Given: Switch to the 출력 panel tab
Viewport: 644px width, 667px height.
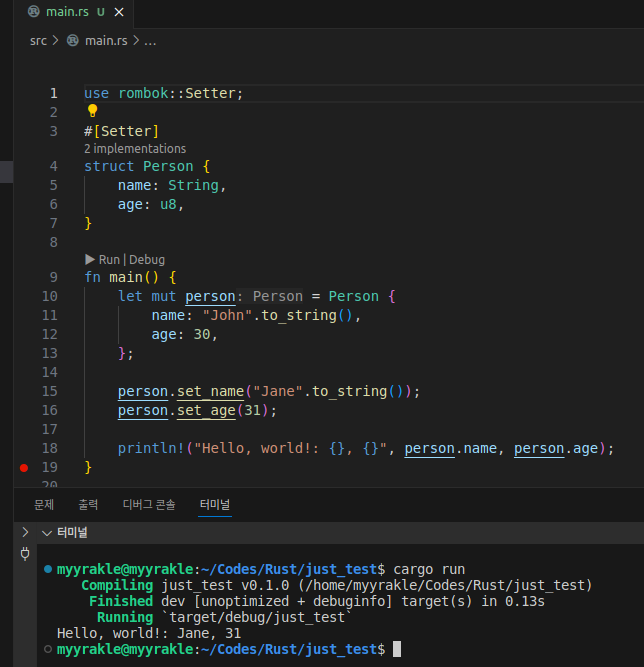Looking at the screenshot, I should [88, 505].
